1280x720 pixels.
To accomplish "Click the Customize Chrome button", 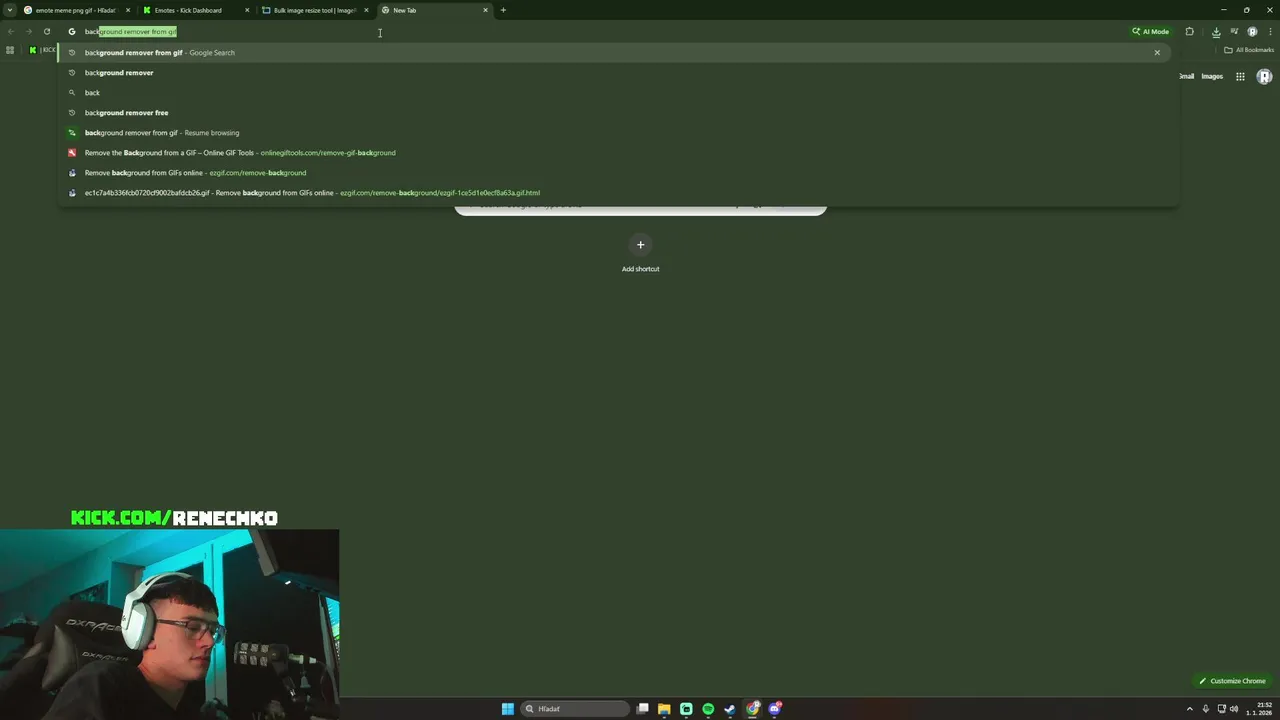I will (1232, 681).
